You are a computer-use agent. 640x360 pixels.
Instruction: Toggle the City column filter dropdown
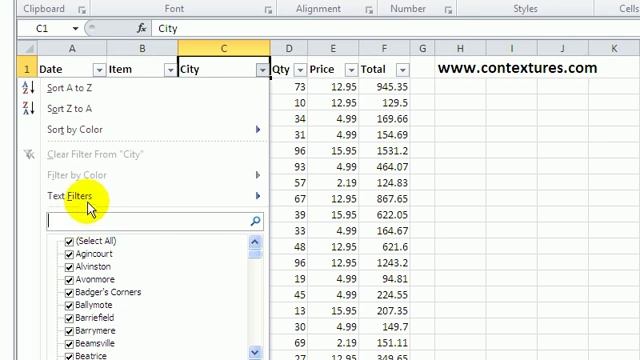coord(262,70)
